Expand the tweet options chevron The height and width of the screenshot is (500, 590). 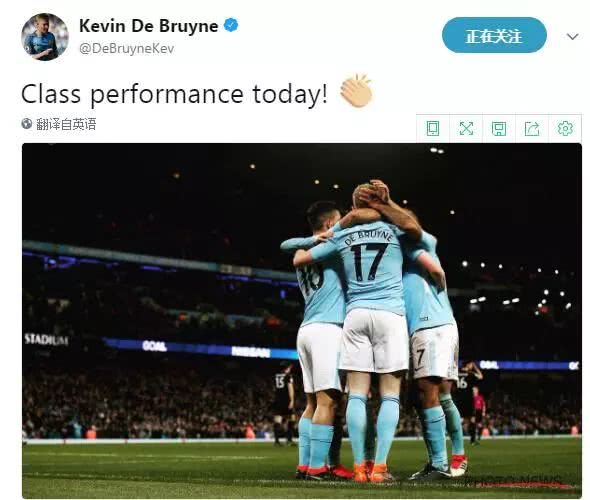(x=572, y=36)
